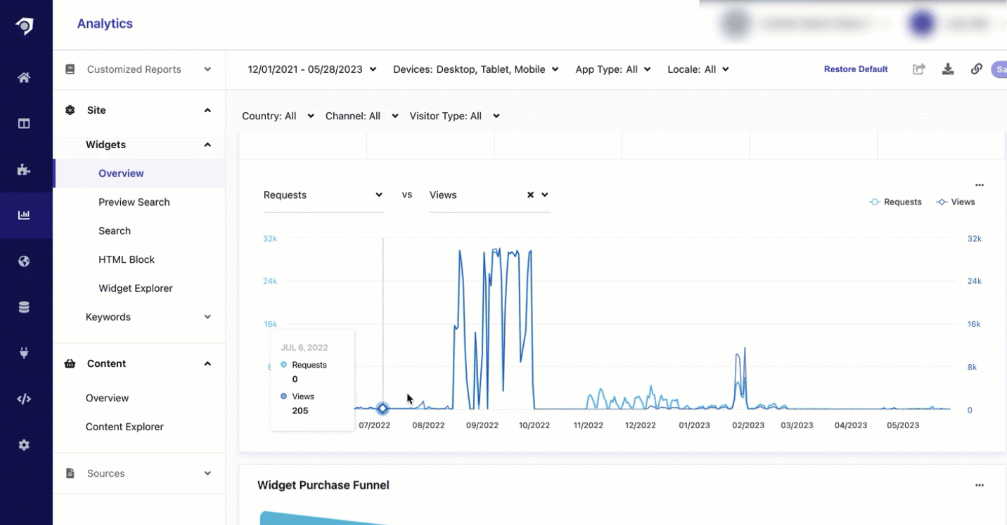Click the Site gear icon in menu

coord(70,110)
